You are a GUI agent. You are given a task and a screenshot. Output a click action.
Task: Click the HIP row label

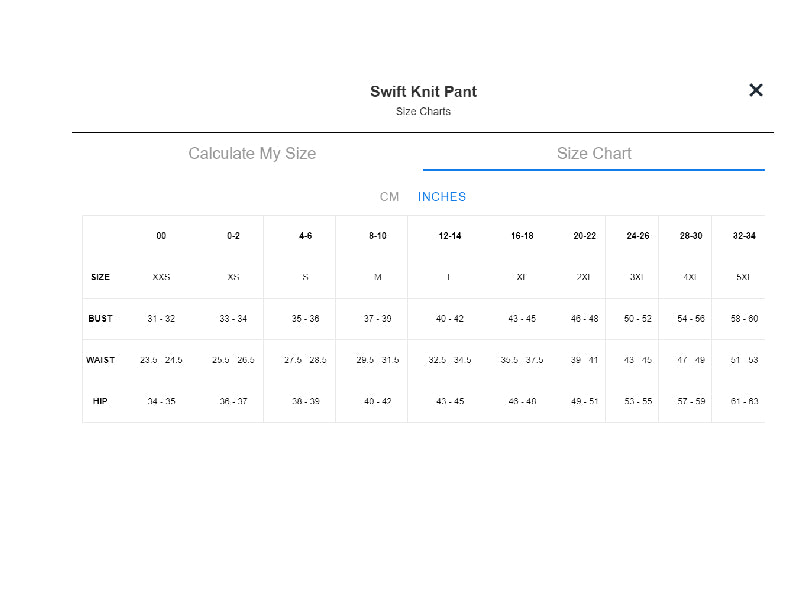coord(100,401)
